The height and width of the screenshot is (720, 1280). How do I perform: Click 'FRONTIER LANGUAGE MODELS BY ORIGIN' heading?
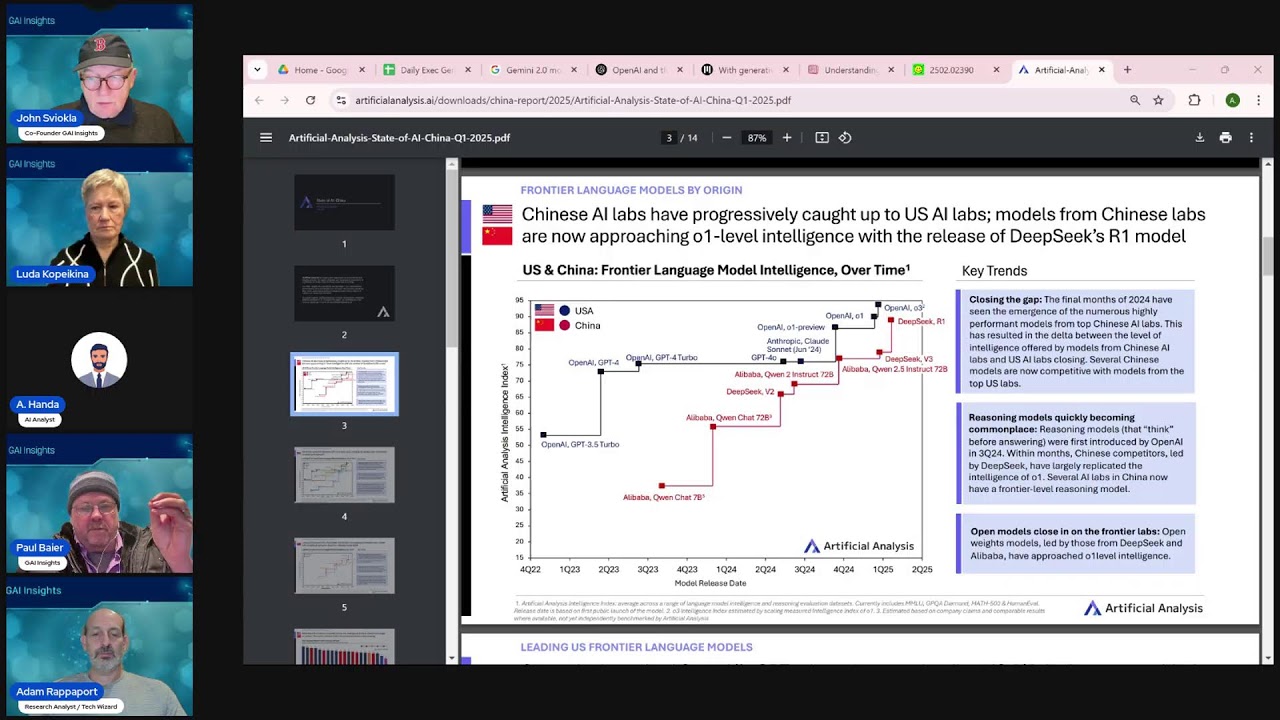point(631,190)
